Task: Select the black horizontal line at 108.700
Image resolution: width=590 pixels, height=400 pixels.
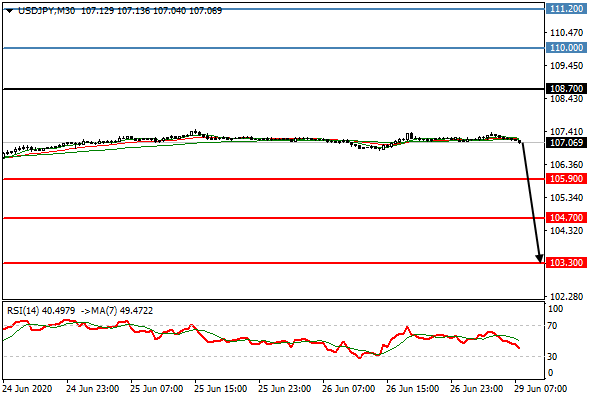Action: [274, 89]
